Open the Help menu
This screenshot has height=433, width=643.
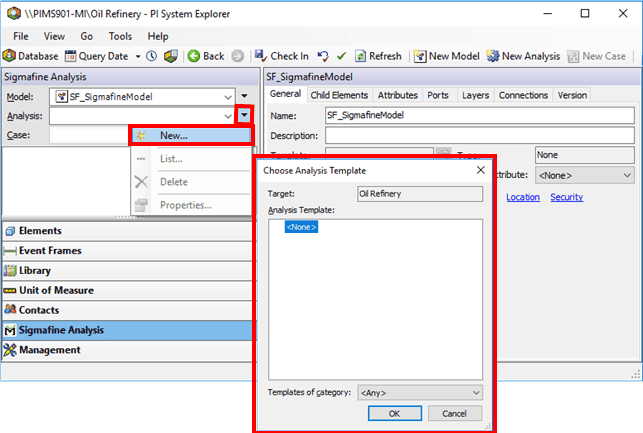158,36
